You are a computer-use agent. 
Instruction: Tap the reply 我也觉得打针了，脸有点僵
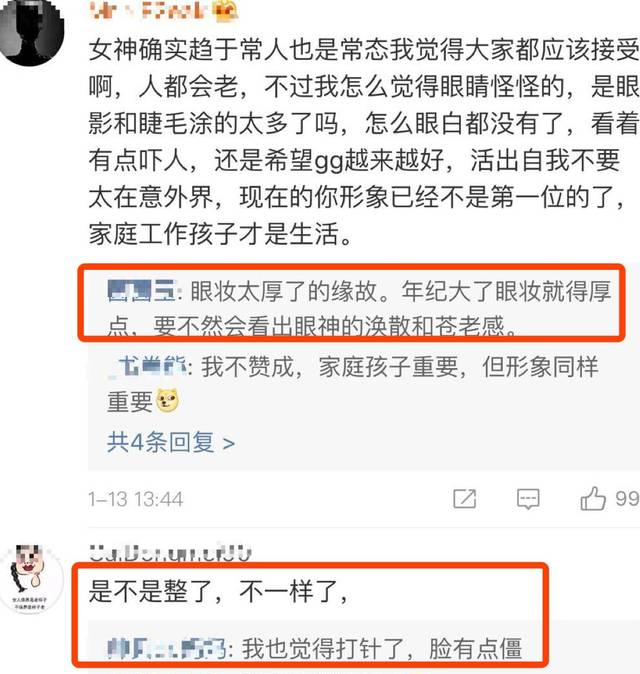[x=315, y=648]
